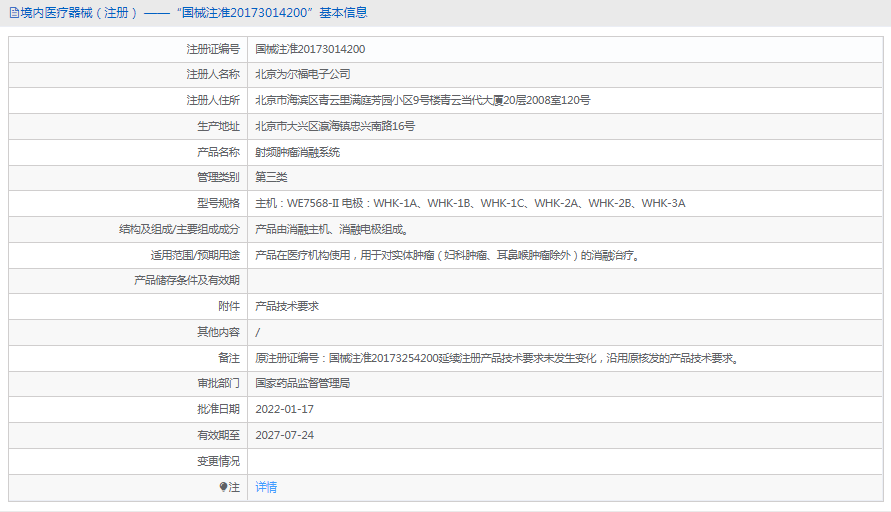This screenshot has width=891, height=512.
Task: Click the 有效期至 row label
Action: click(x=219, y=435)
